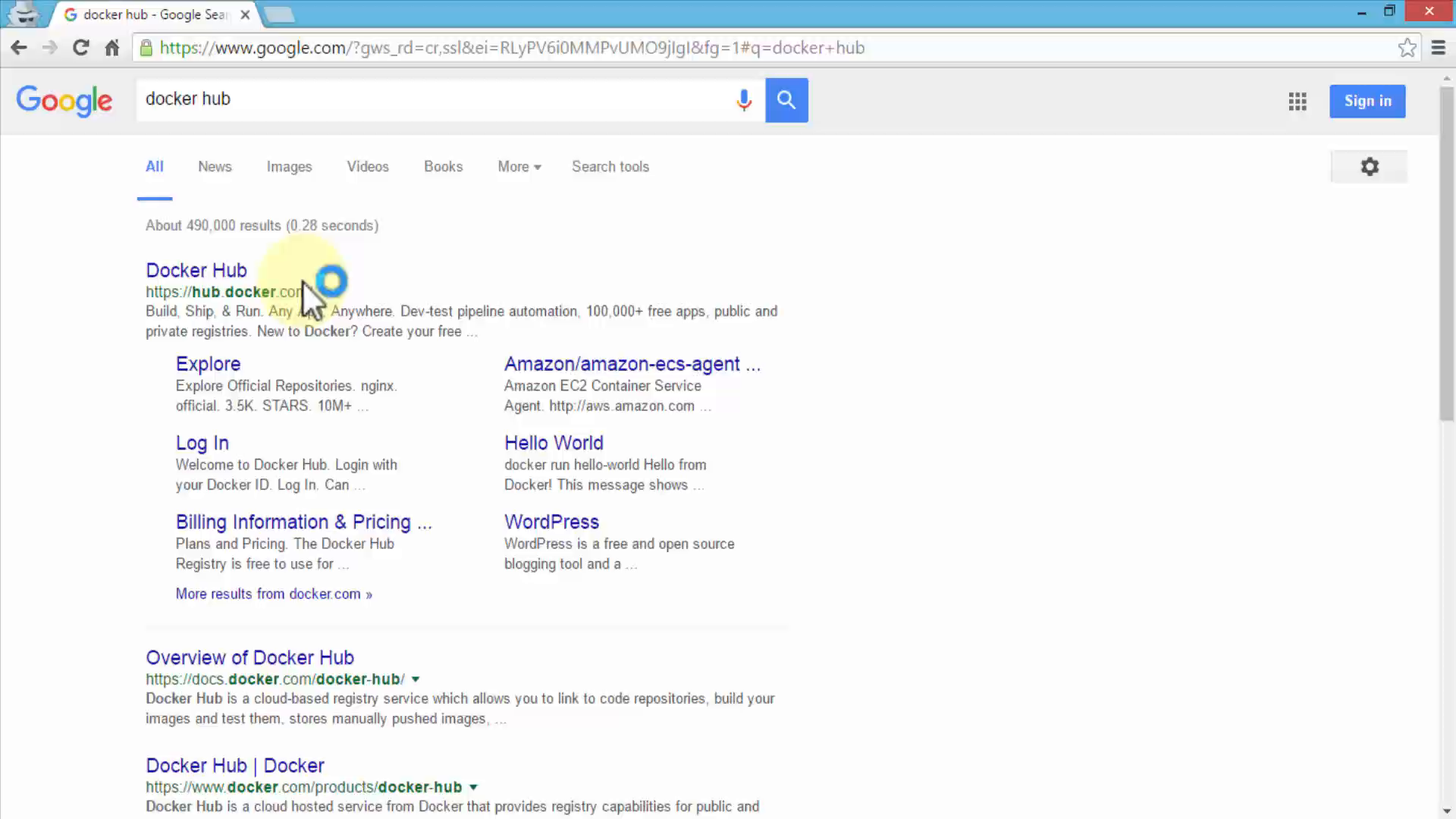The height and width of the screenshot is (819, 1456).
Task: Switch to Books results
Action: click(x=443, y=167)
